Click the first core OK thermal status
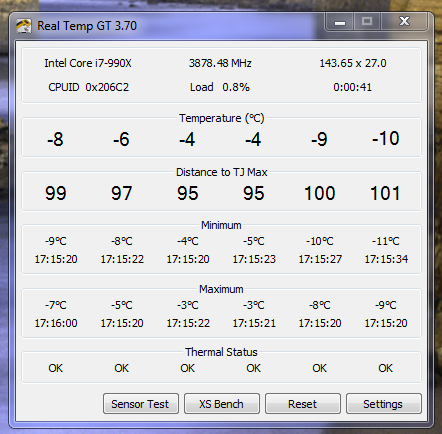The width and height of the screenshot is (442, 434). click(x=55, y=368)
